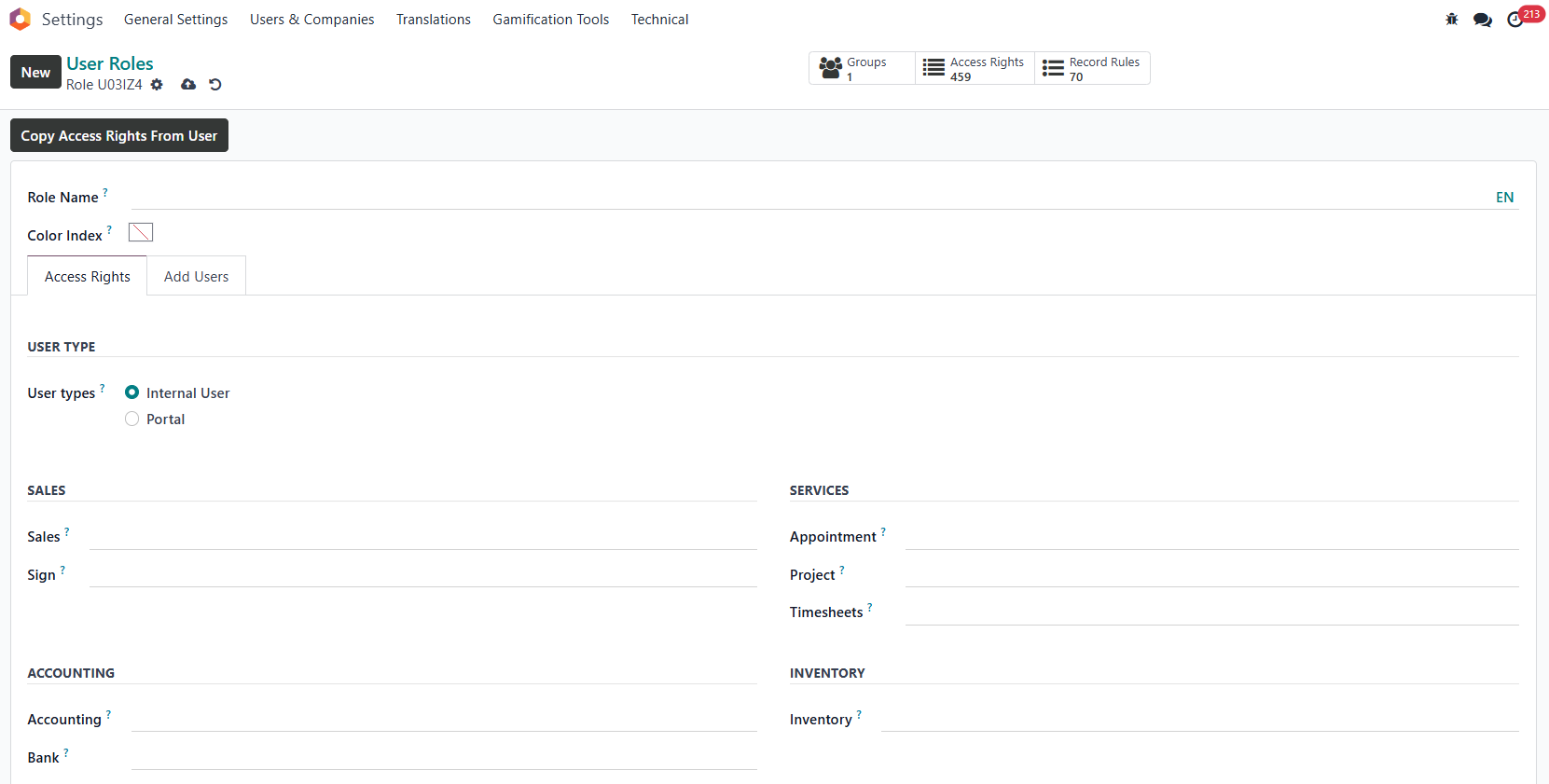This screenshot has width=1549, height=784.
Task: Open the conversations chat icon
Action: tap(1482, 20)
